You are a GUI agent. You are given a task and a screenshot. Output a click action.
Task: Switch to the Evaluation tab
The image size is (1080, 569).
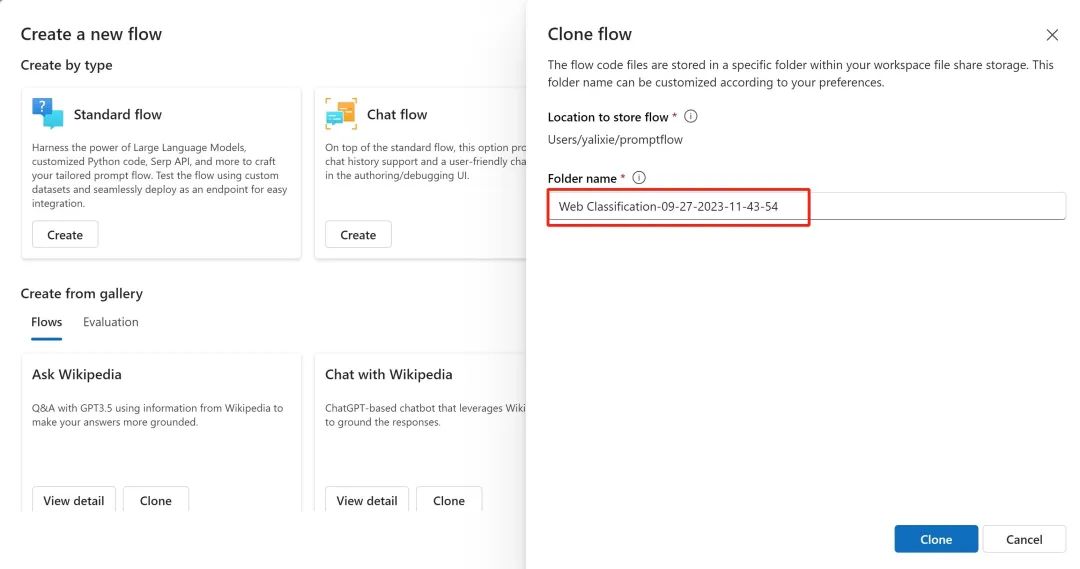coord(111,322)
